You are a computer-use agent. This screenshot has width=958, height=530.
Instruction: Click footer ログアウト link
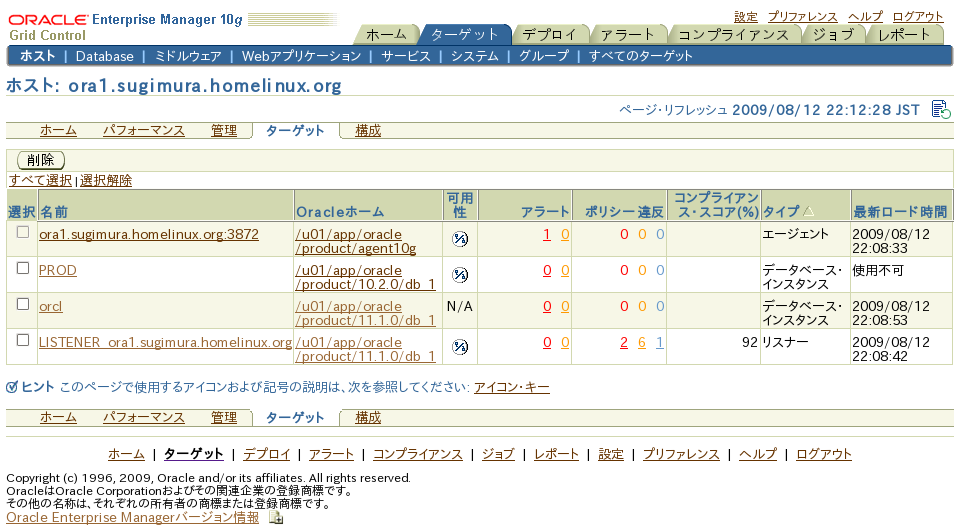pos(824,454)
